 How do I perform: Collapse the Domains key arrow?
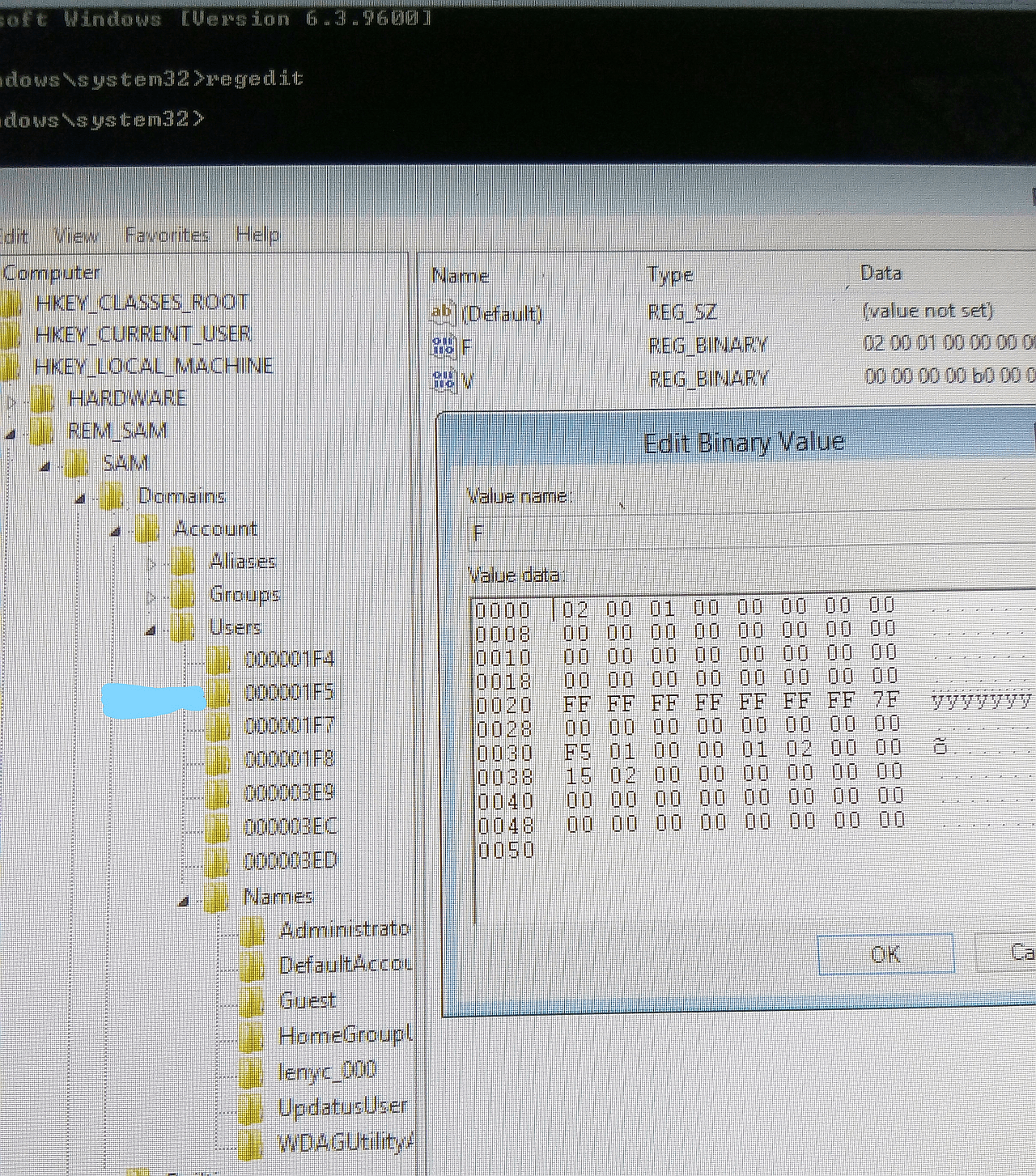tap(80, 499)
